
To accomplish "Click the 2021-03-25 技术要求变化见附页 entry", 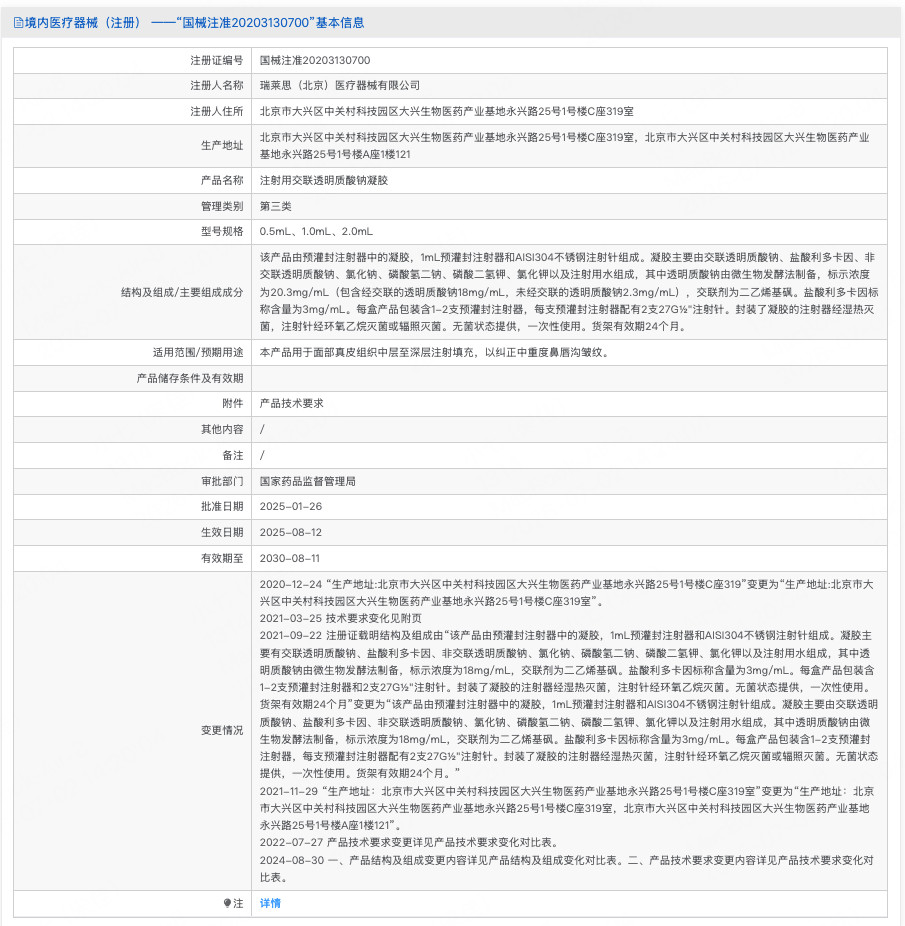I will pyautogui.click(x=341, y=618).
